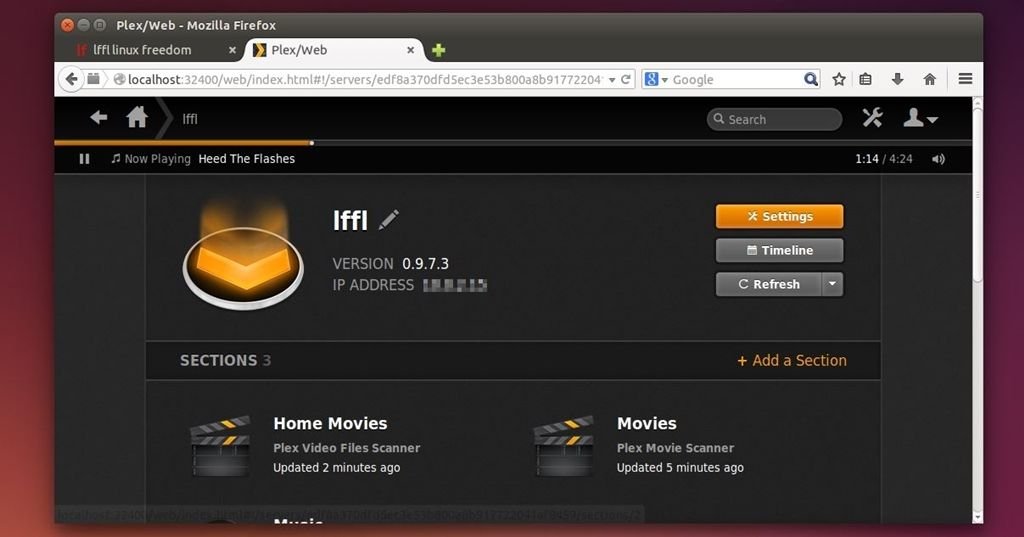The height and width of the screenshot is (537, 1024).
Task: Click the music note Now Playing icon
Action: 116,158
